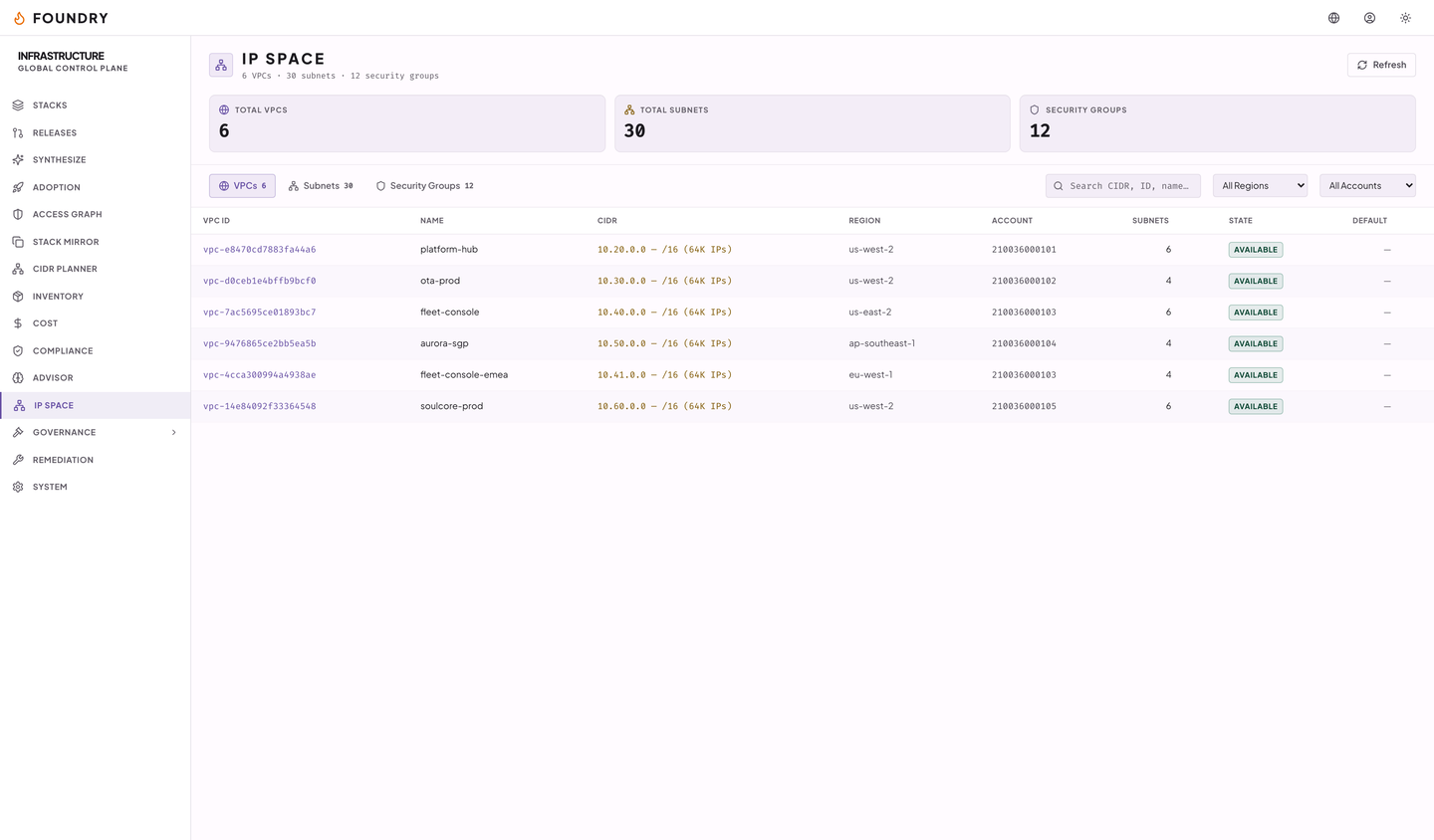Viewport: 1434px width, 840px height.
Task: Click the Inventory box icon
Action: 18,297
